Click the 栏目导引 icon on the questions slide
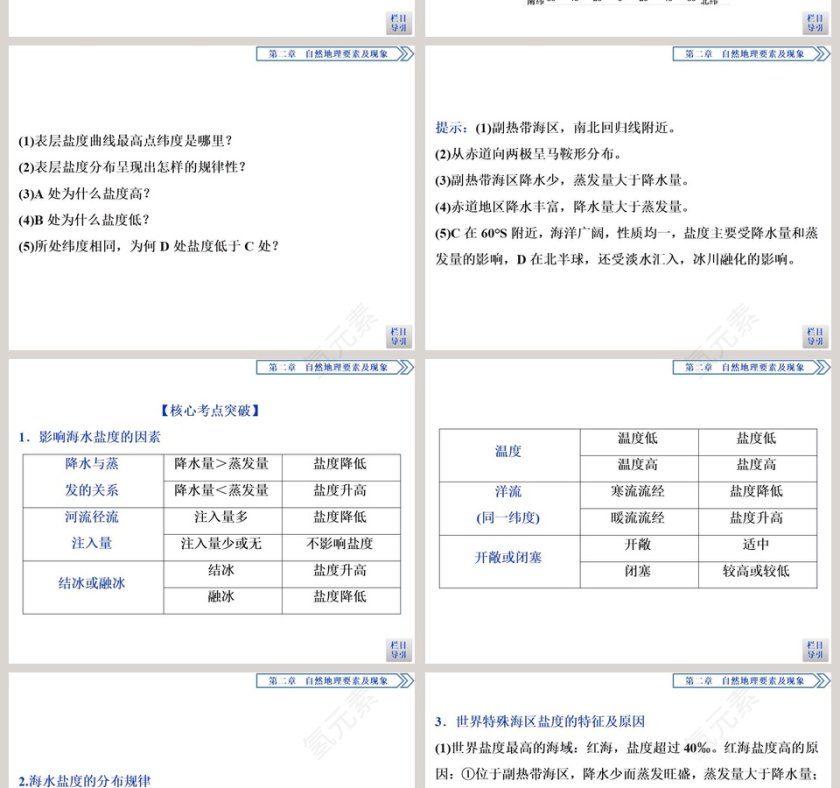The width and height of the screenshot is (840, 788). point(397,337)
